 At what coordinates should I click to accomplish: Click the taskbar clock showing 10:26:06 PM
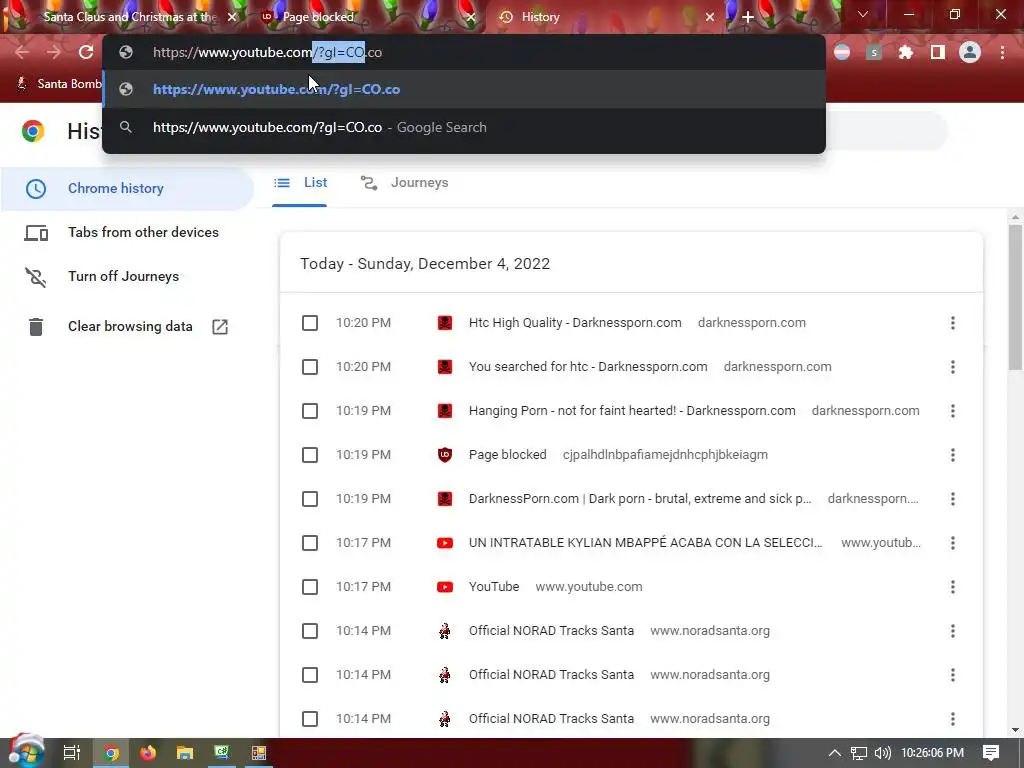933,753
